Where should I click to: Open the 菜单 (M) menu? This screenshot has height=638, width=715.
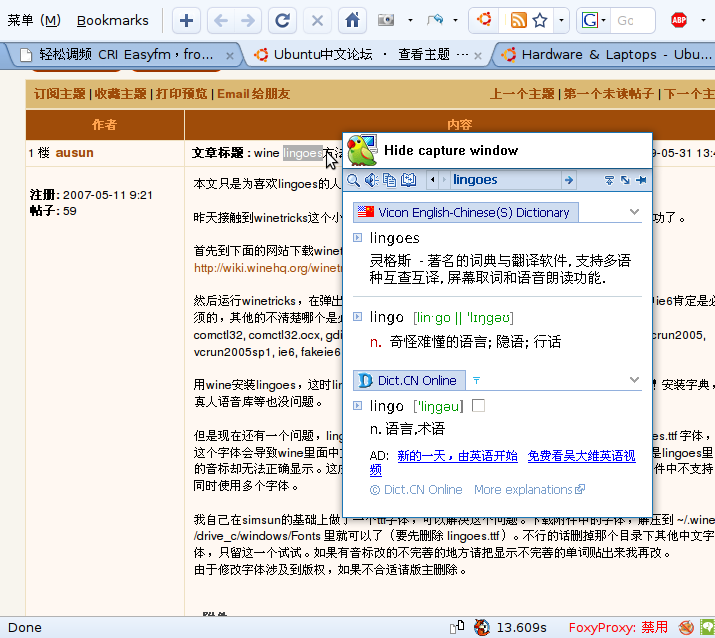[34, 21]
